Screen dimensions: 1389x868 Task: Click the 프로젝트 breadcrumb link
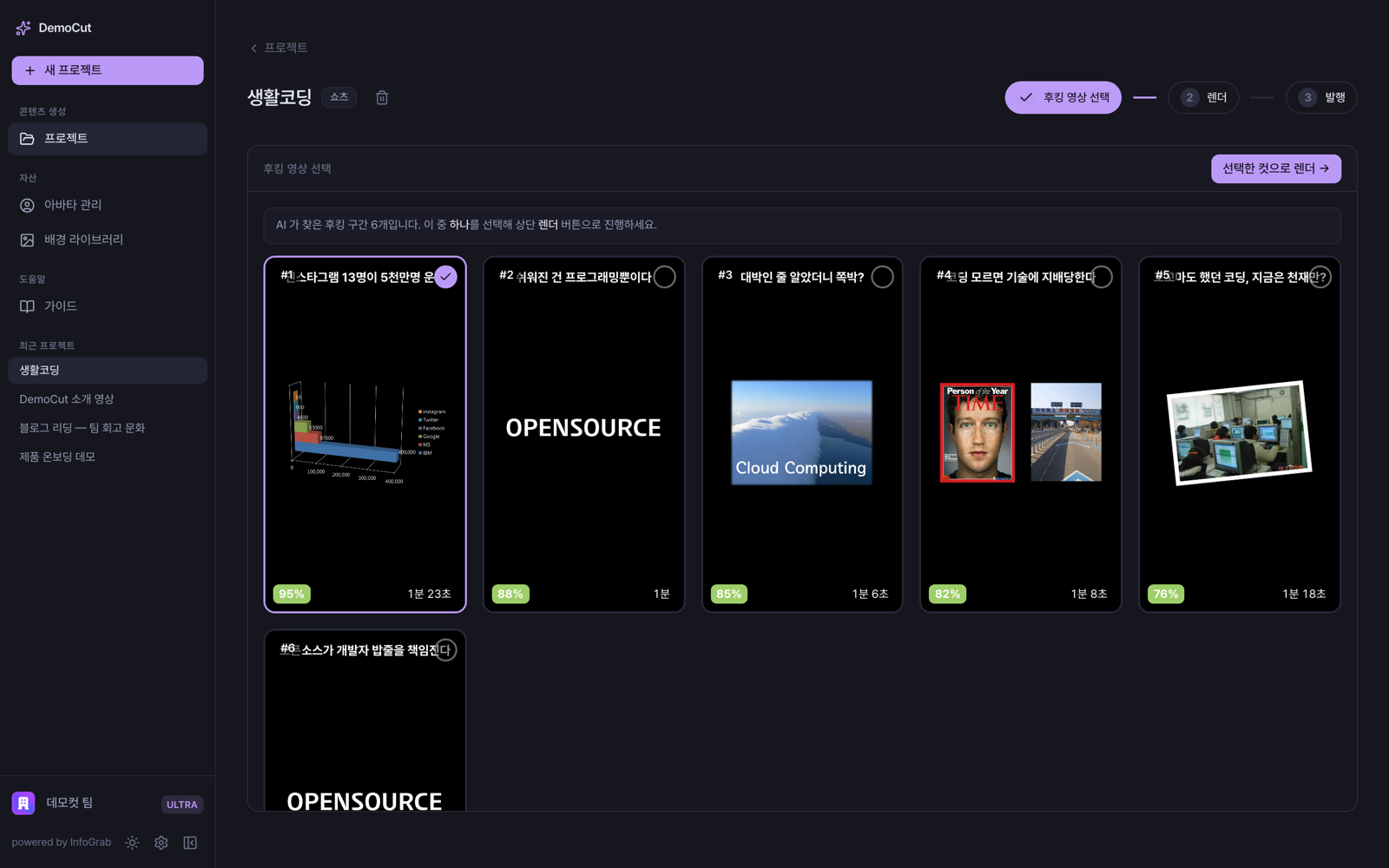286,48
